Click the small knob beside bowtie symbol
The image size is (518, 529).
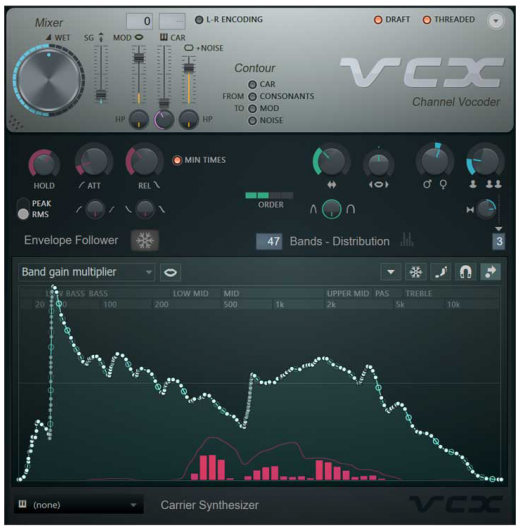tap(486, 209)
